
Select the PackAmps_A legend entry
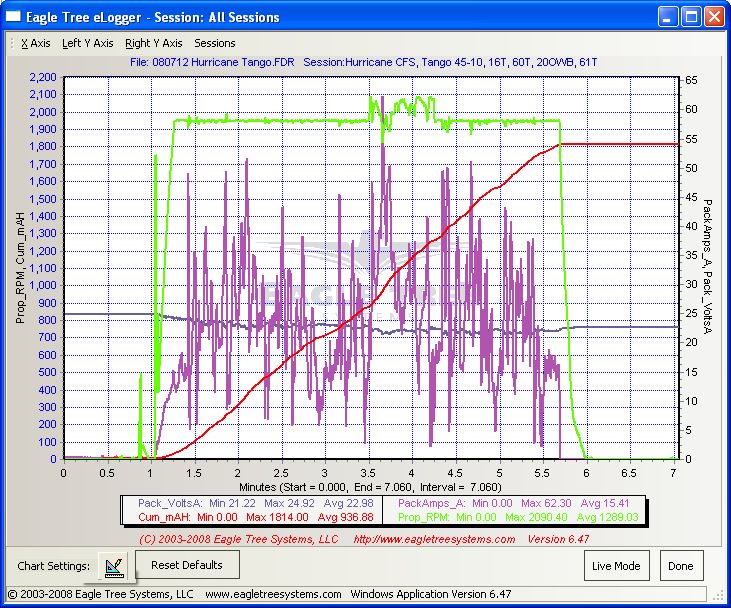tap(514, 504)
